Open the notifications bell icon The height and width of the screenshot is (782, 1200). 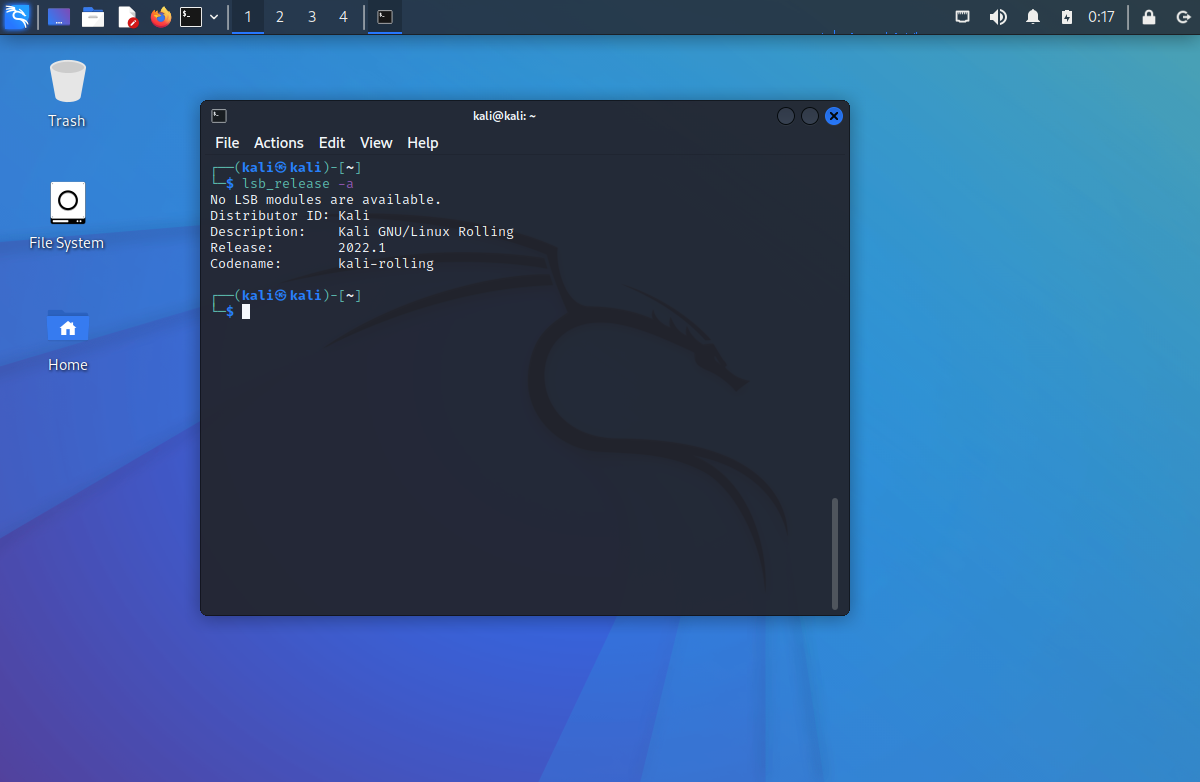tap(1033, 17)
